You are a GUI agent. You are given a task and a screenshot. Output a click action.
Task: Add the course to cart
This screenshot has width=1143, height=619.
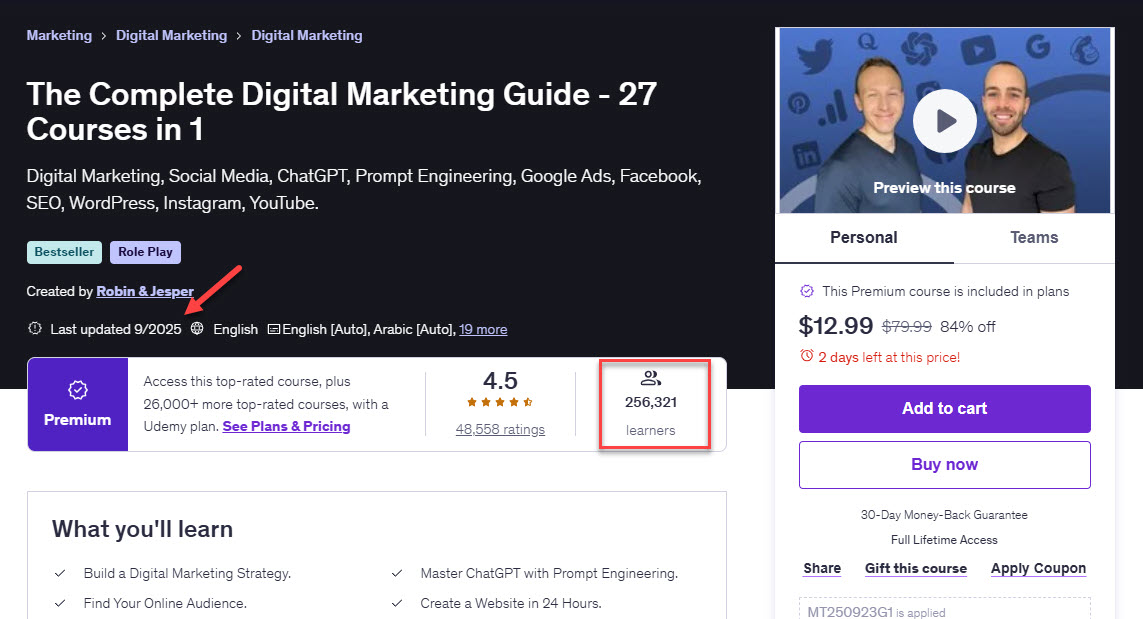point(945,408)
